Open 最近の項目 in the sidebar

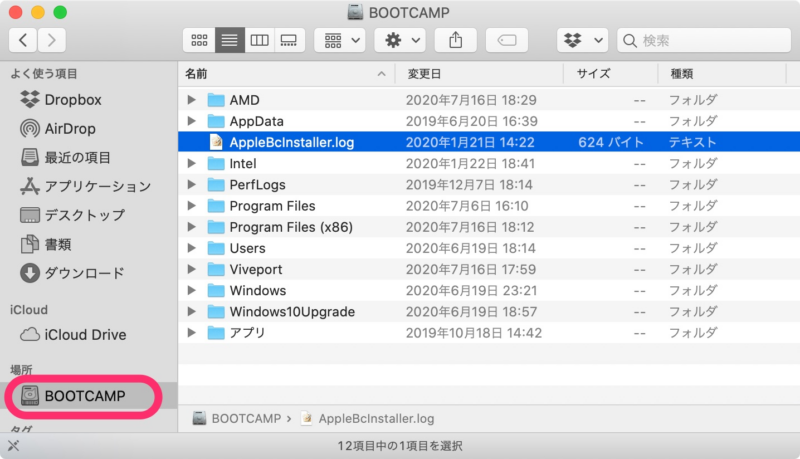pos(66,158)
